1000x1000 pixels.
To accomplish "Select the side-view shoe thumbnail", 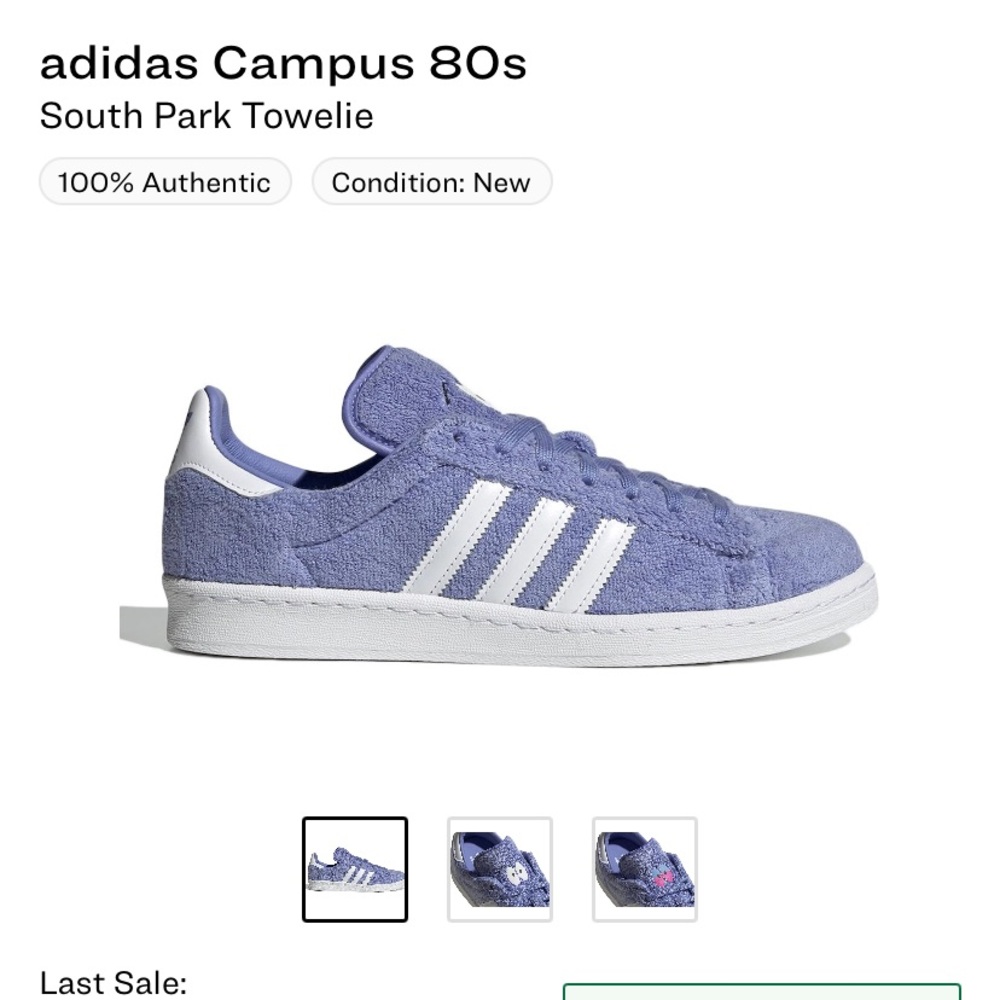I will click(x=355, y=869).
